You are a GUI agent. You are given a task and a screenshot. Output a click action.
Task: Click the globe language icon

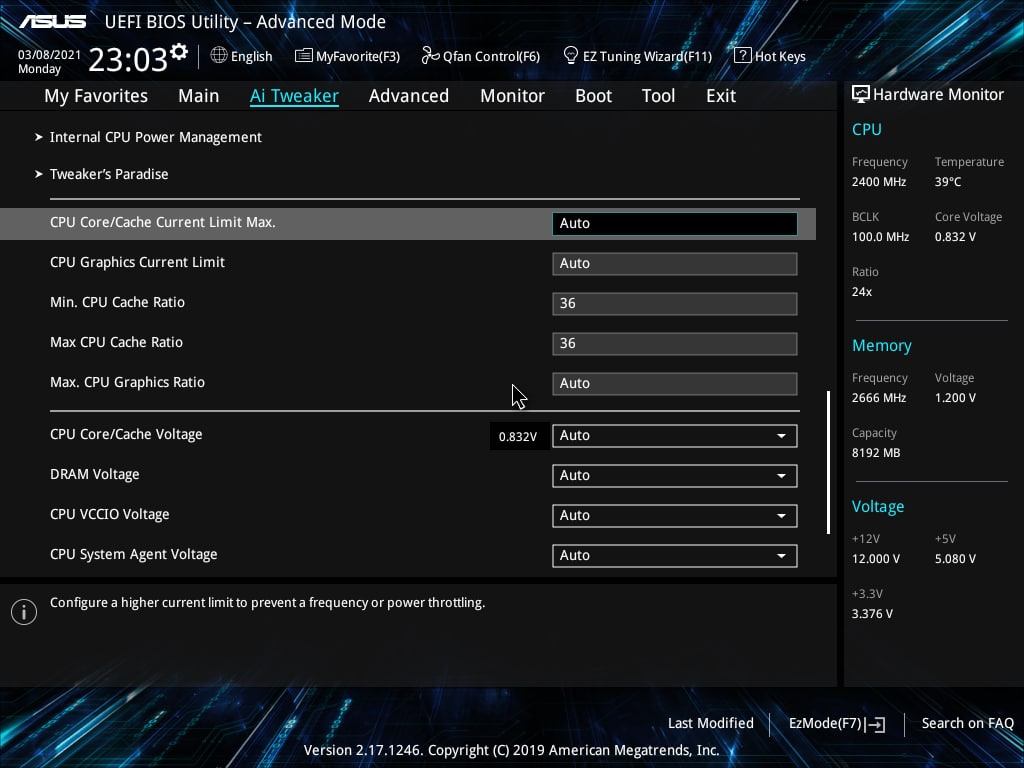point(219,56)
